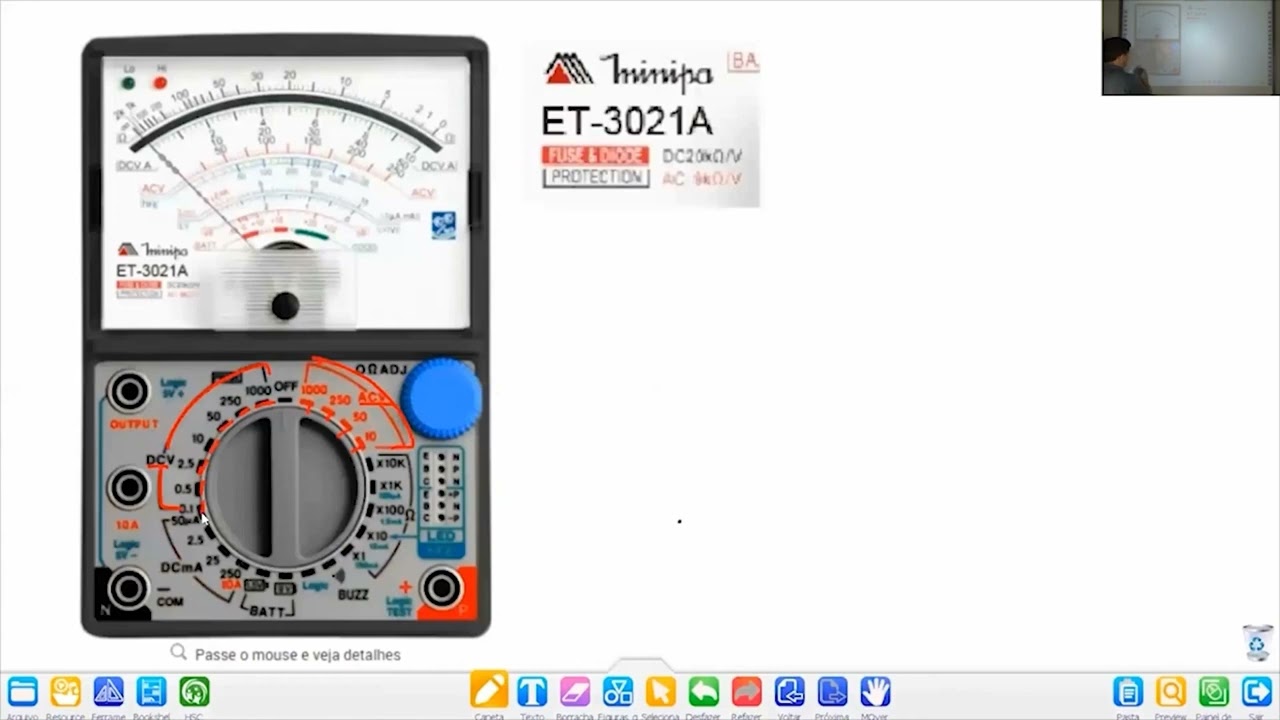1280x720 pixels.
Task: Open the green HSC globe icon
Action: (194, 692)
